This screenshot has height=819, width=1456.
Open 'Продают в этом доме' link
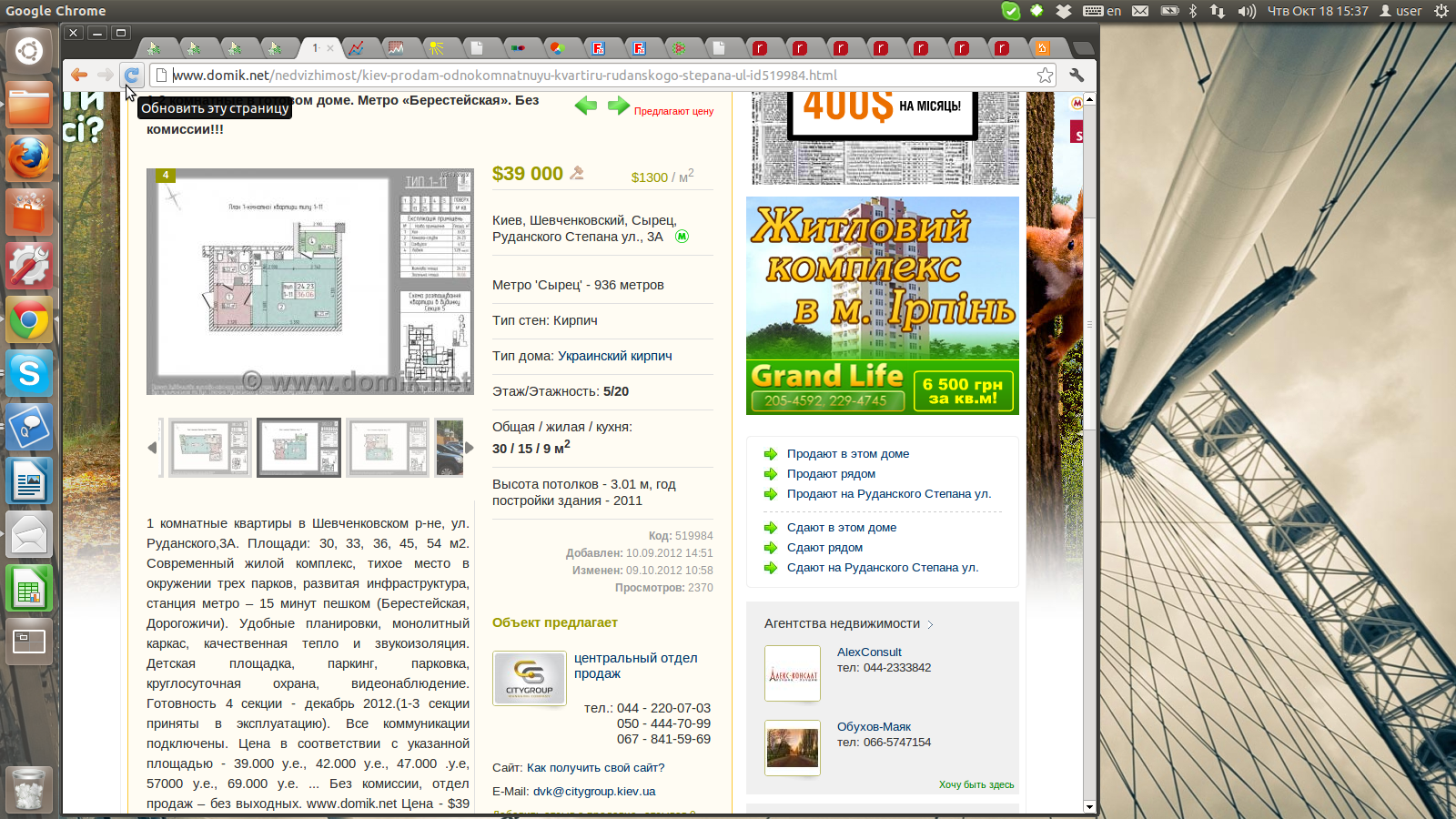tap(848, 454)
